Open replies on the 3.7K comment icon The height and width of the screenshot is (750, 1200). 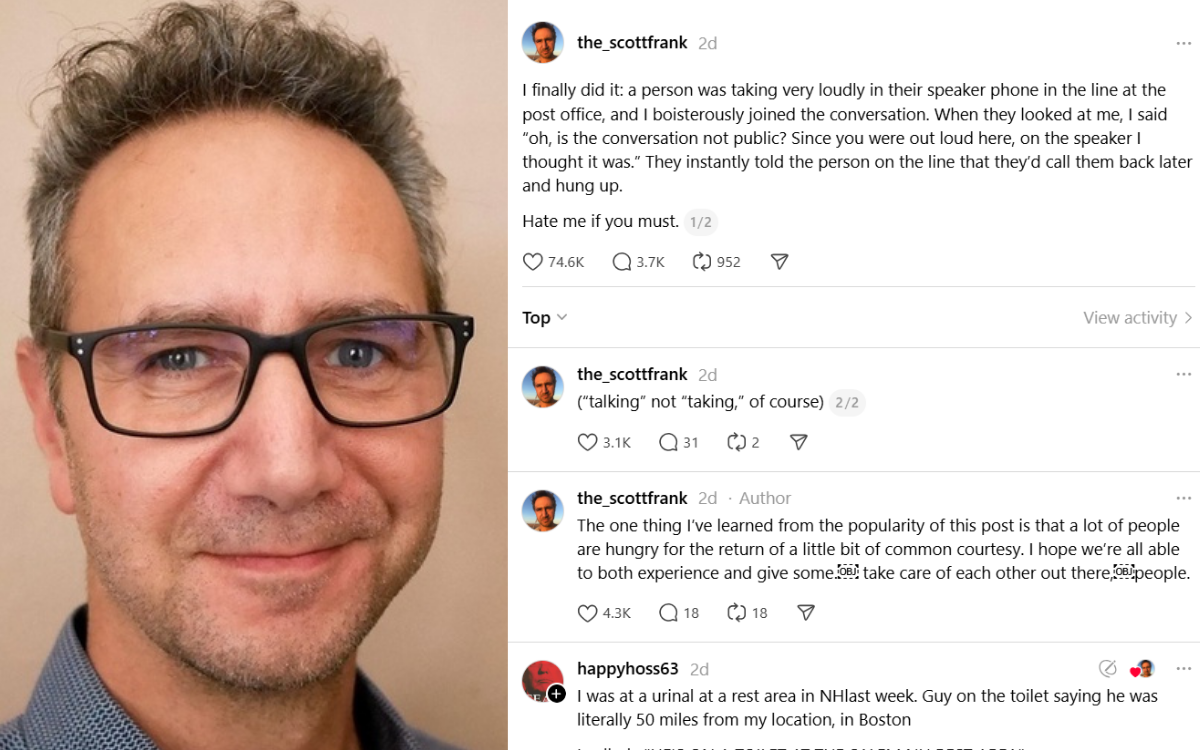(x=638, y=262)
